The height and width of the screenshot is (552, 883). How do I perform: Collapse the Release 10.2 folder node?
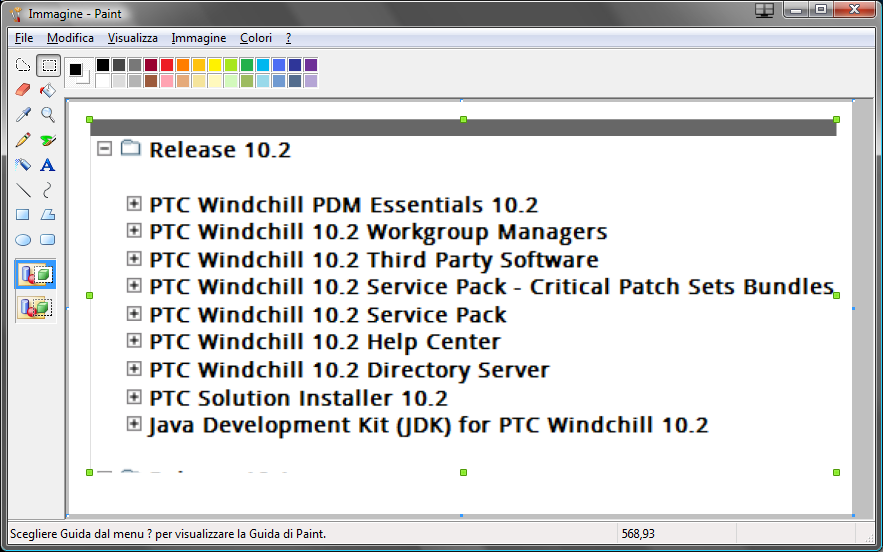click(104, 149)
